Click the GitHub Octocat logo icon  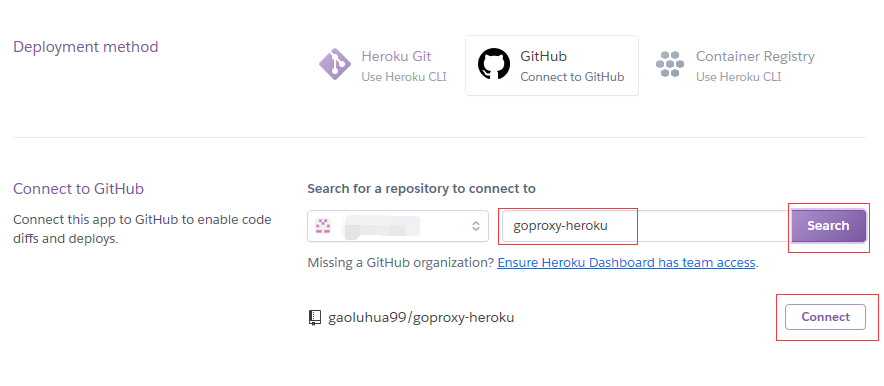(494, 64)
